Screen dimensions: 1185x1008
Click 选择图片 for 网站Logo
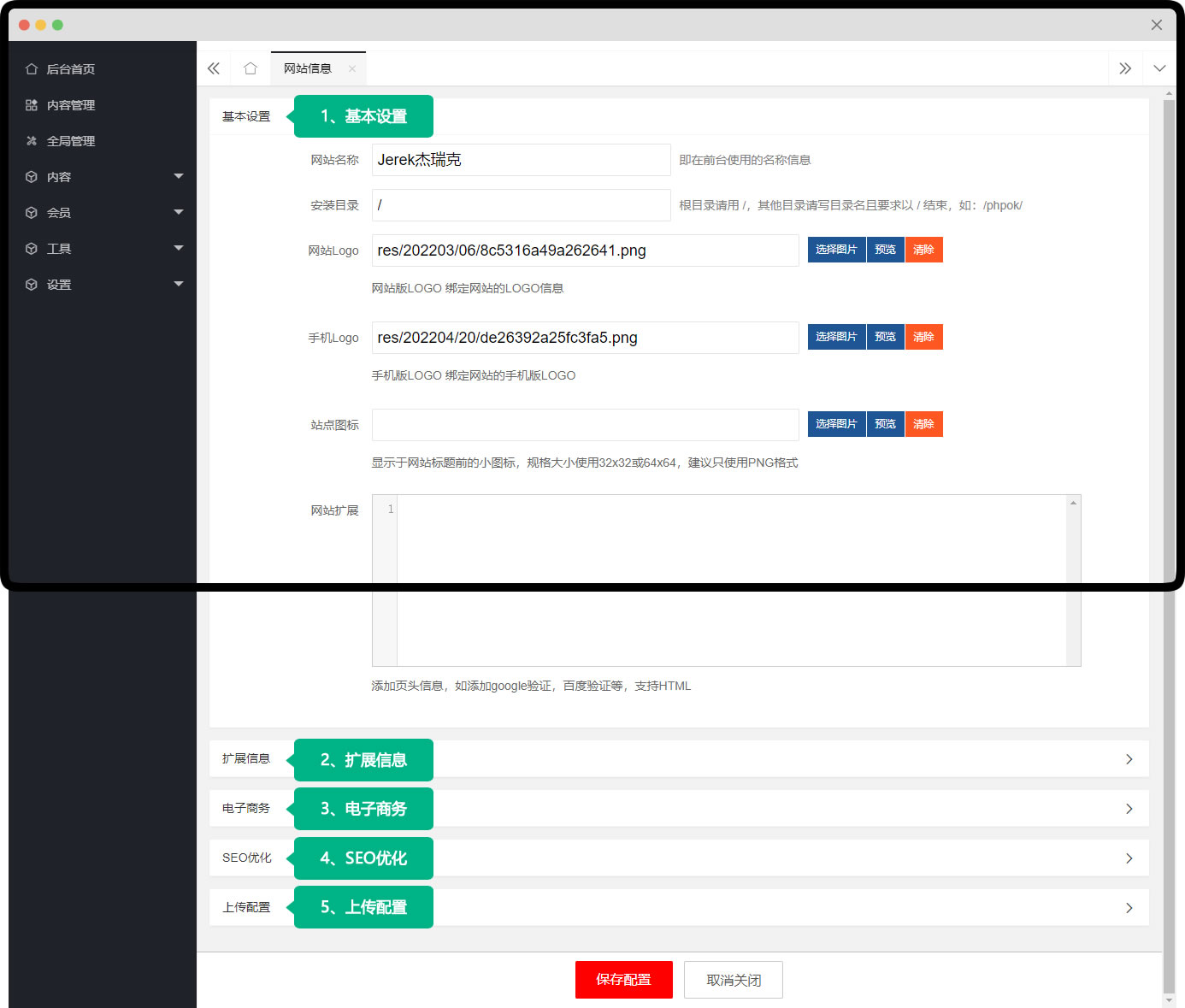[x=836, y=250]
